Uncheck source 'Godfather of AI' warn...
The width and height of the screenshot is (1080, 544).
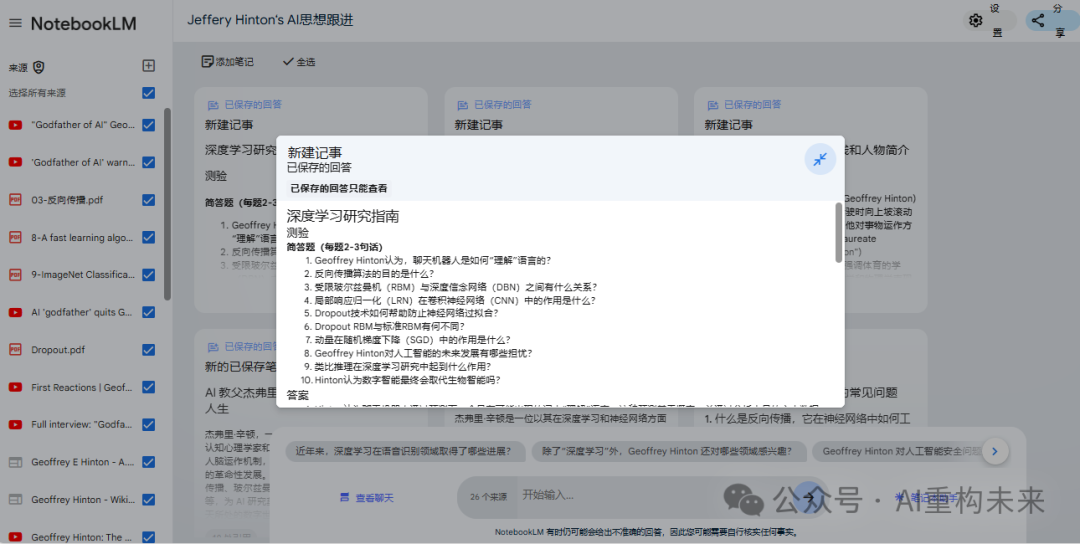[x=148, y=163]
